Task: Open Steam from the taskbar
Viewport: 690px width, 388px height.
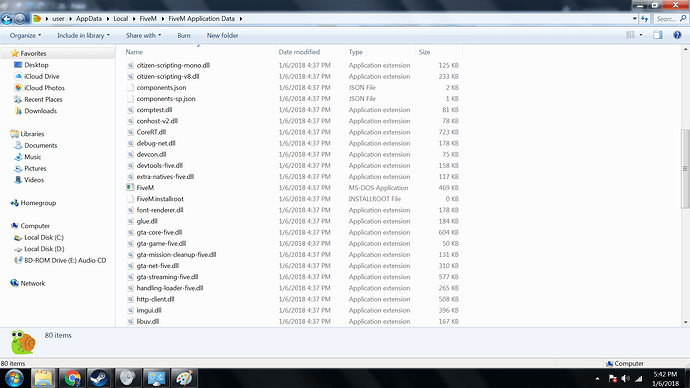Action: coord(99,378)
